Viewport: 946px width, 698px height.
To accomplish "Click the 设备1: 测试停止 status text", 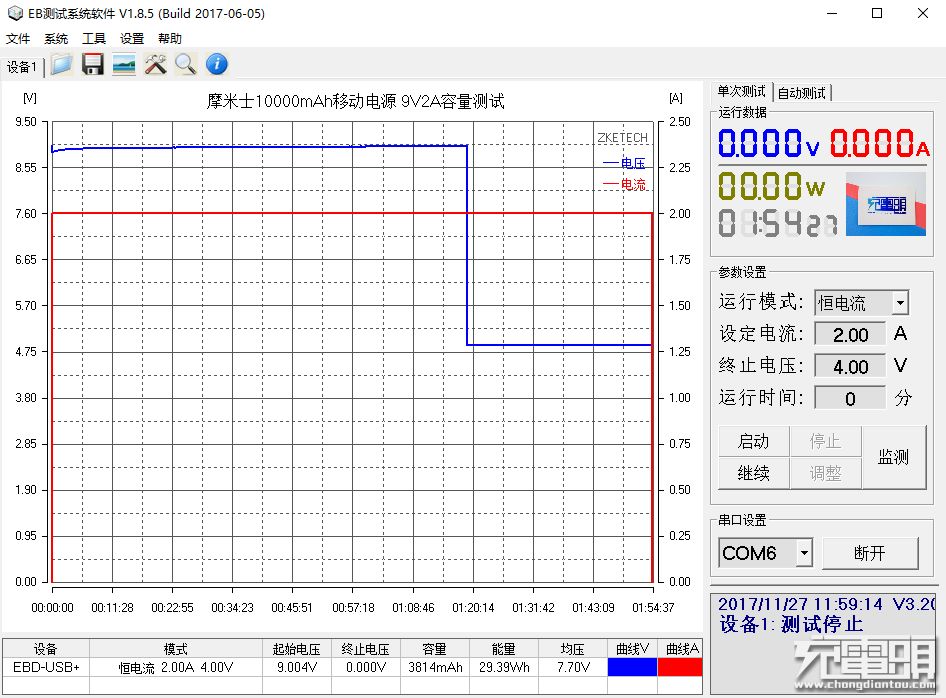I will coord(791,624).
